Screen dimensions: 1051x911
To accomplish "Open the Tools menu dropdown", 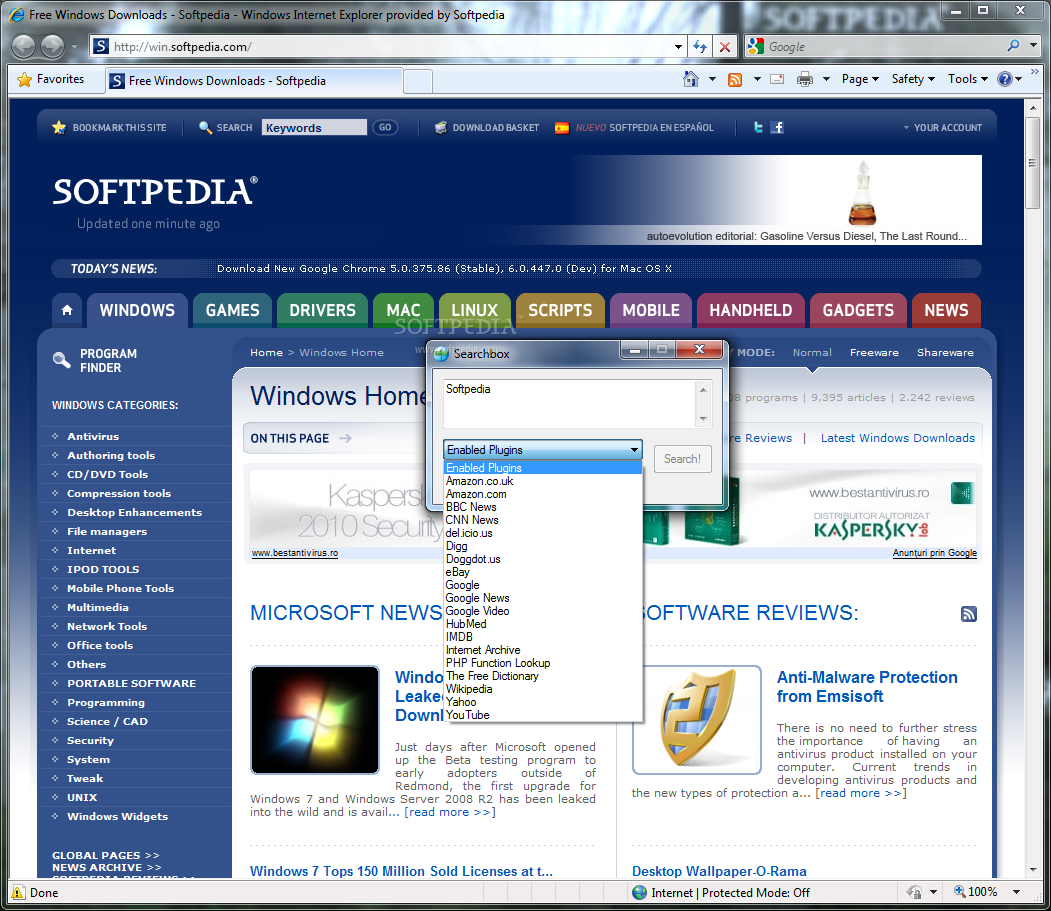I will [x=968, y=79].
